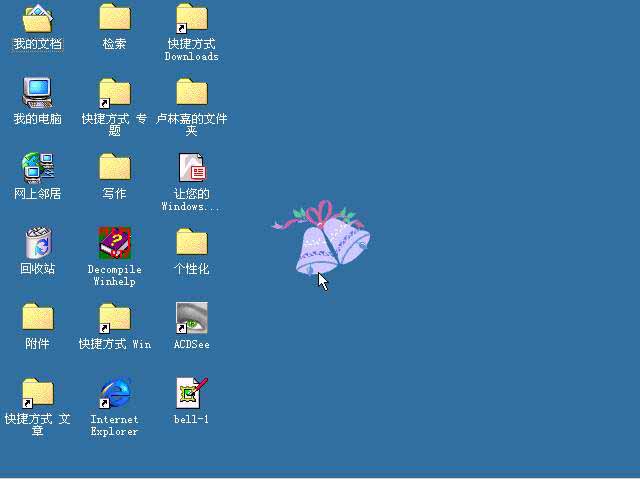The image size is (640, 480).
Task: Click the 快捷方式 文章 shortcut folder
Action: point(37,392)
